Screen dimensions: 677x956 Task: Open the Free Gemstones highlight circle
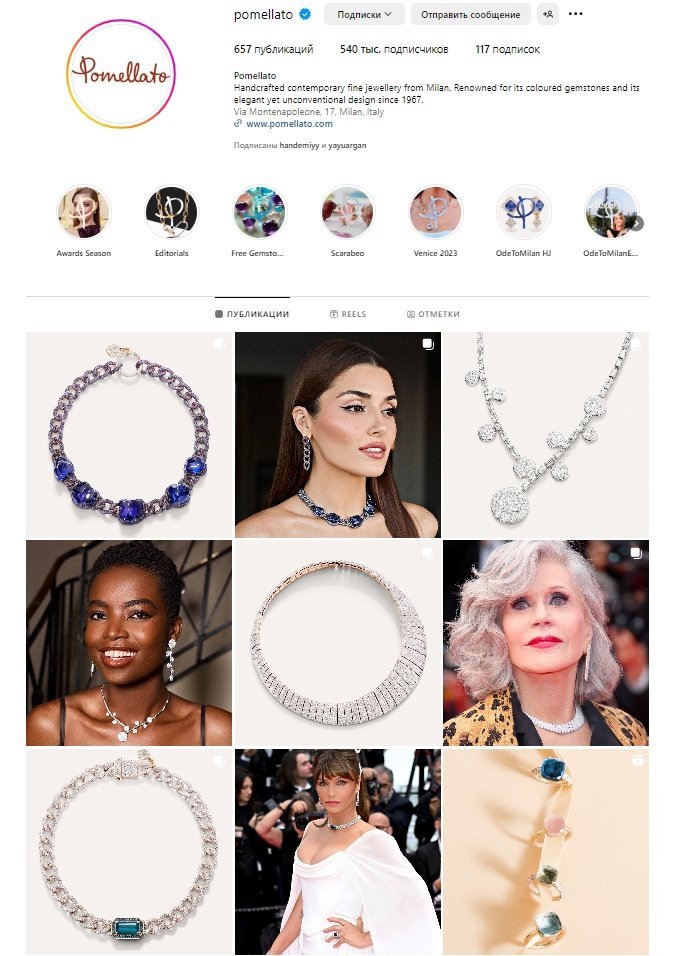(259, 212)
